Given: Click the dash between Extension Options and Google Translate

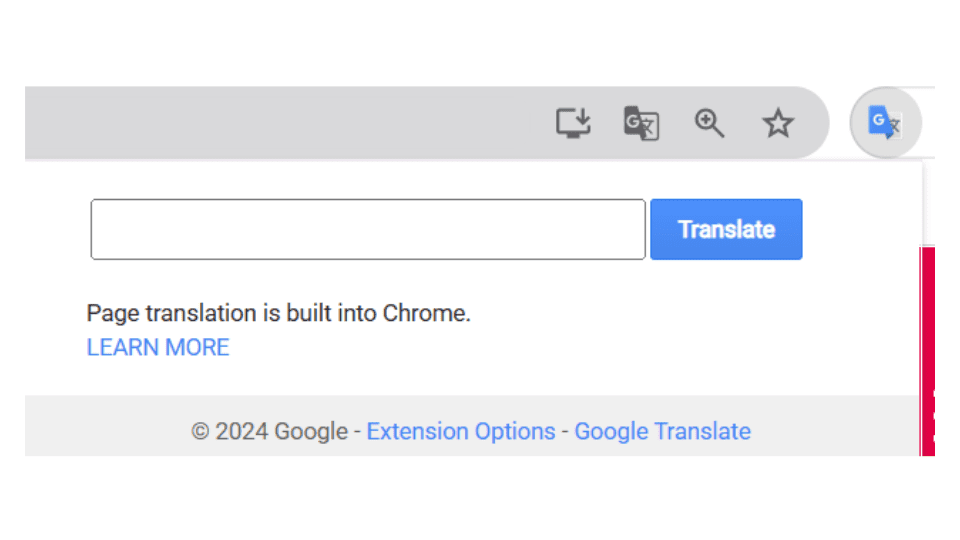Looking at the screenshot, I should click(x=565, y=431).
